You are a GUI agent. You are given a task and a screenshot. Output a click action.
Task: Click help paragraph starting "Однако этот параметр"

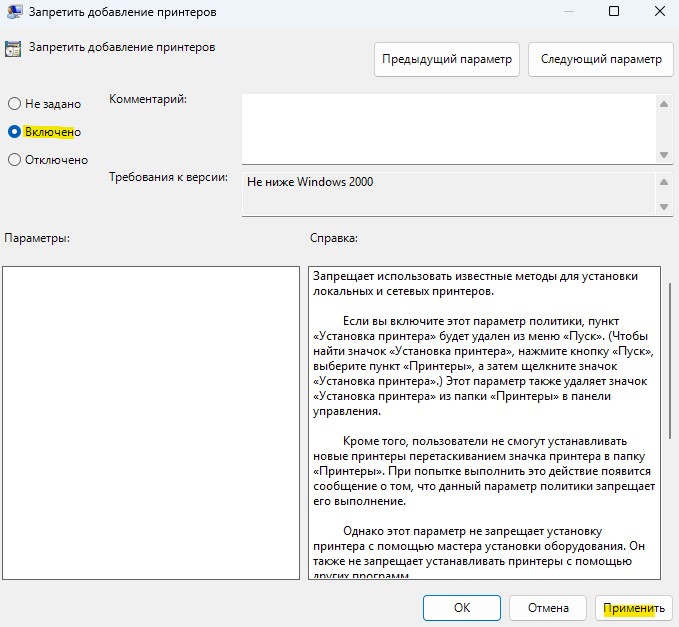pos(479,553)
